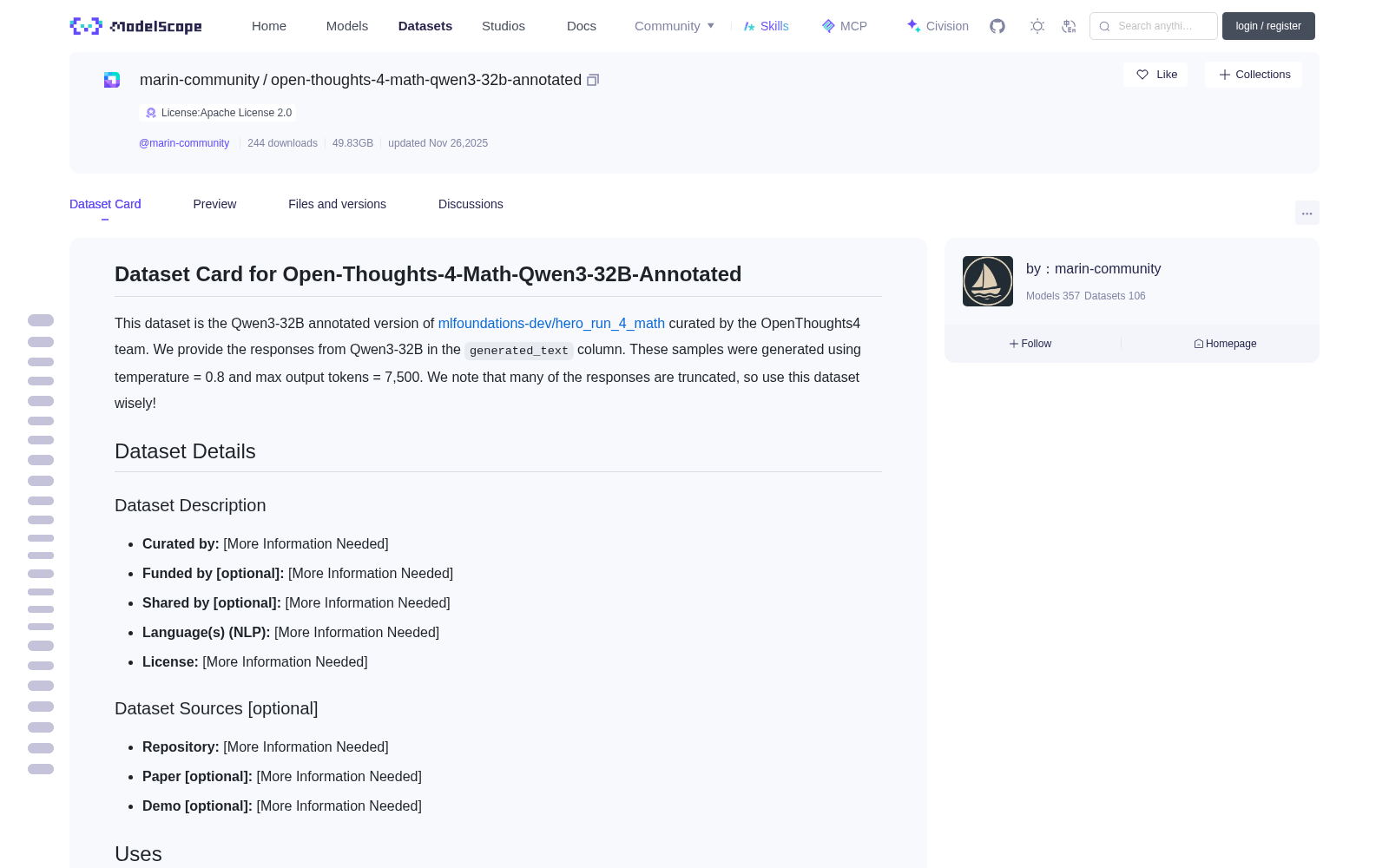Click the 'Dataset Sources [optional]' subheading
The height and width of the screenshot is (868, 1389).
point(216,708)
